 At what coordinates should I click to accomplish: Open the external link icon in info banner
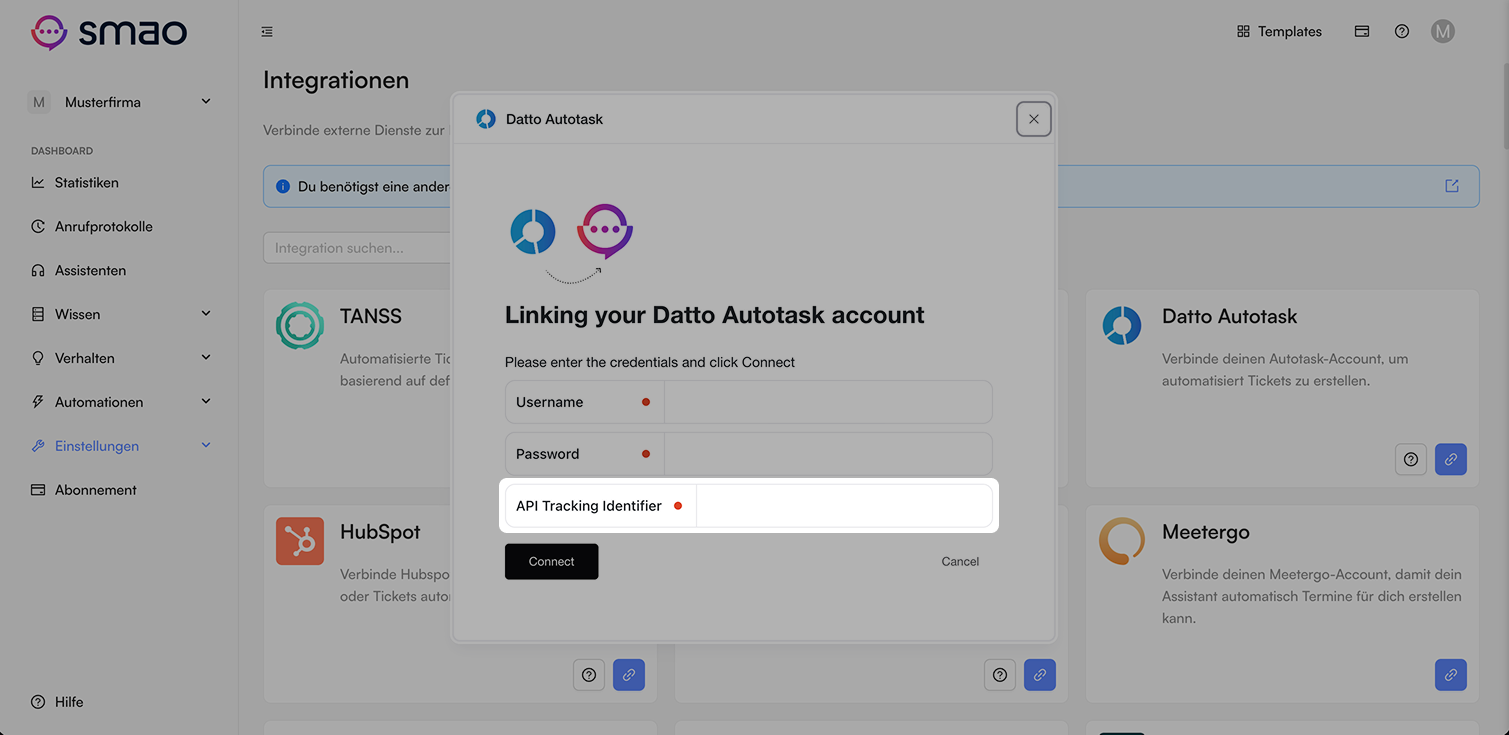(x=1452, y=186)
